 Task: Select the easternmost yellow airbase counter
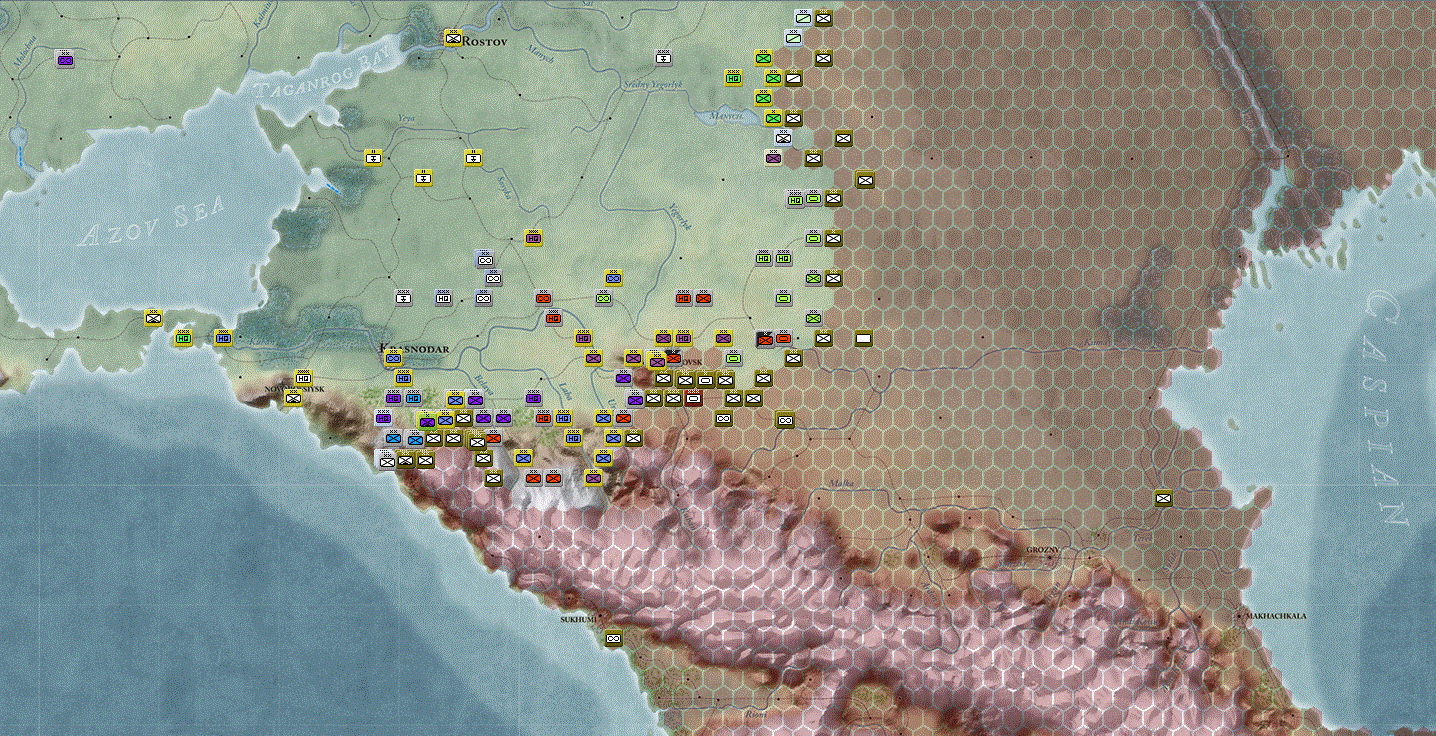coord(473,158)
